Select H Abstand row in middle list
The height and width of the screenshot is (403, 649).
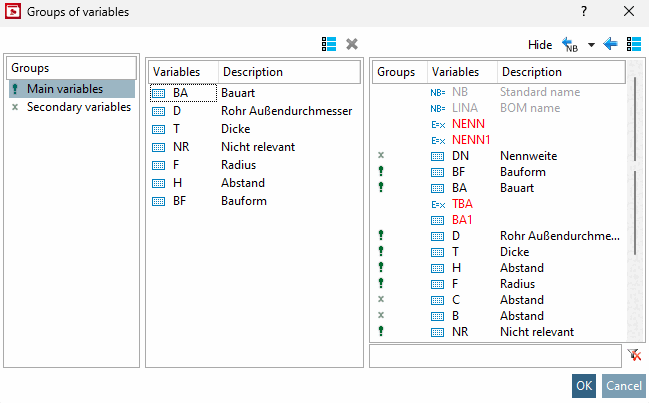[254, 183]
